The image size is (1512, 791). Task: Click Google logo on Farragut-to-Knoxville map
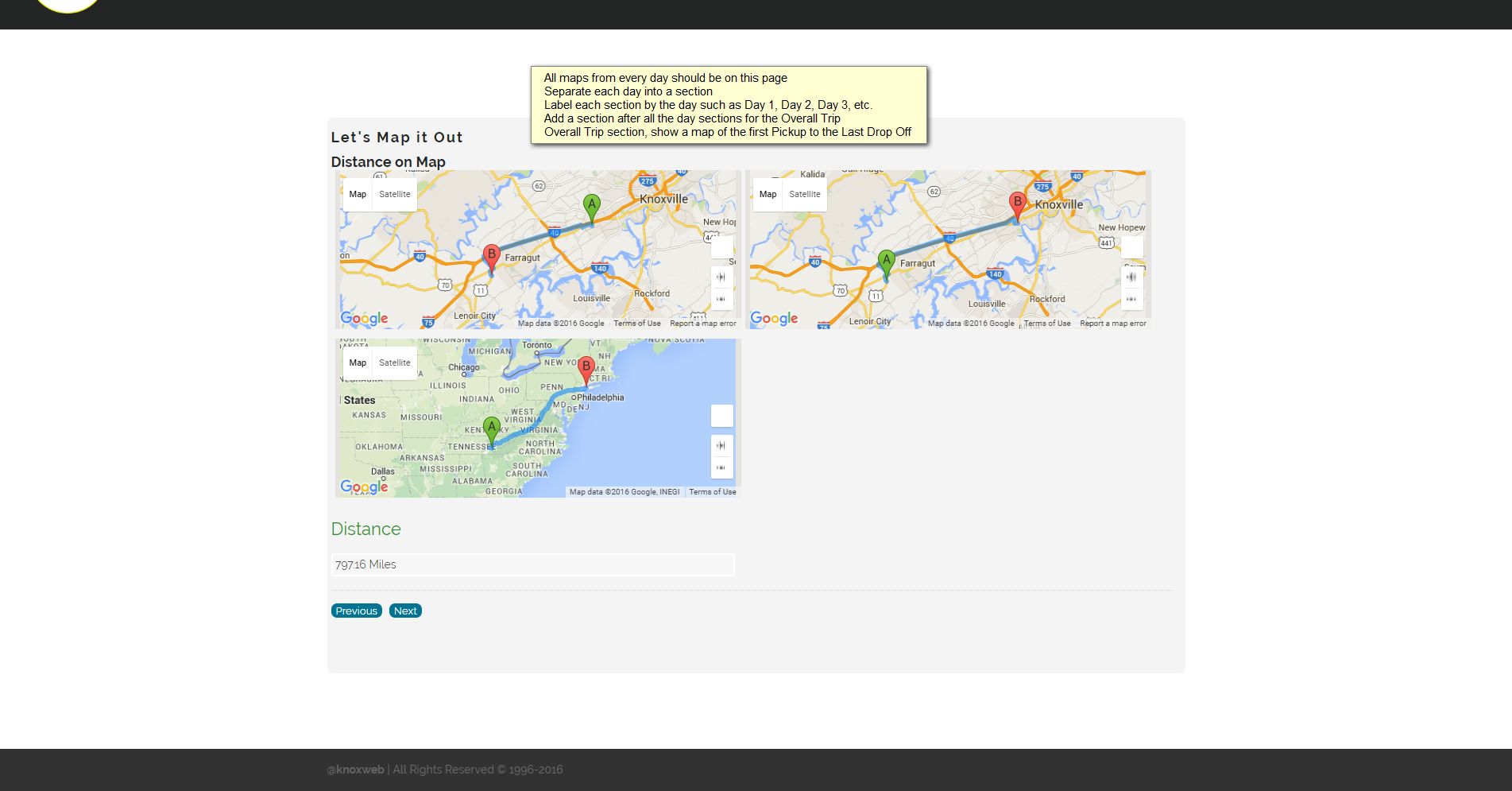pos(774,319)
